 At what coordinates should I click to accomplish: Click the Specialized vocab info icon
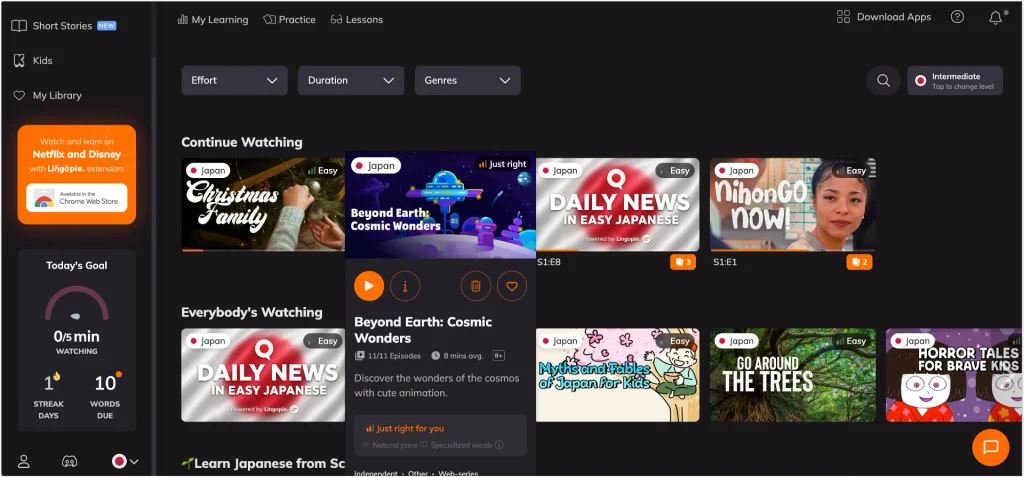[x=499, y=445]
